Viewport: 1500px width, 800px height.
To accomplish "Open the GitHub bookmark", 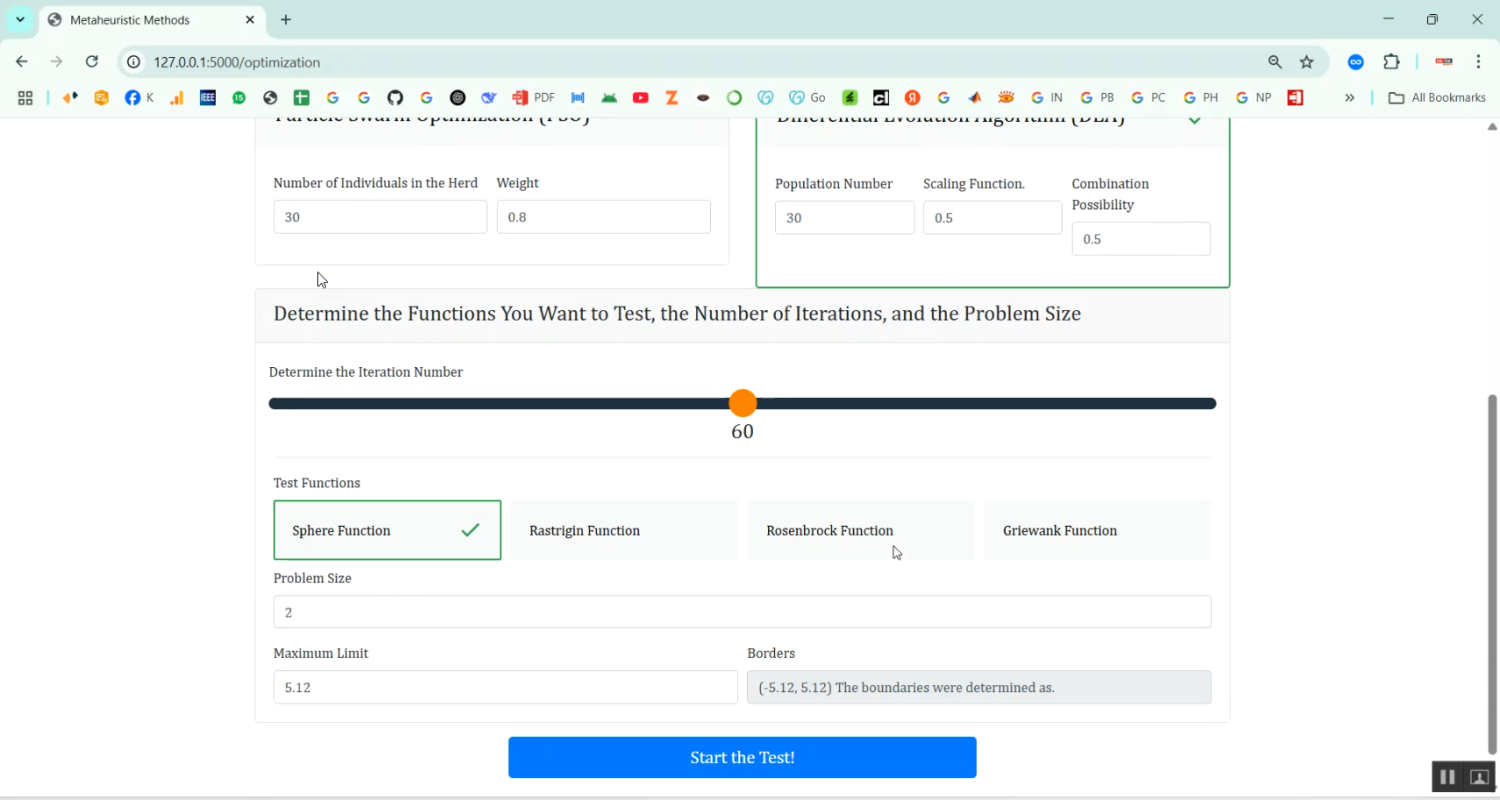I will [x=395, y=98].
